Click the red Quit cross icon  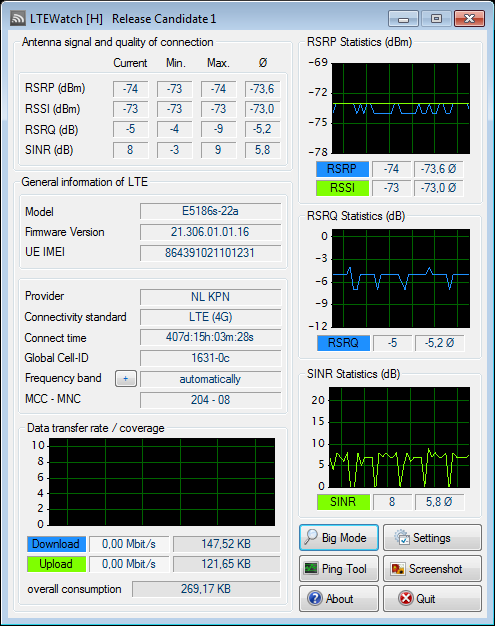(x=406, y=598)
